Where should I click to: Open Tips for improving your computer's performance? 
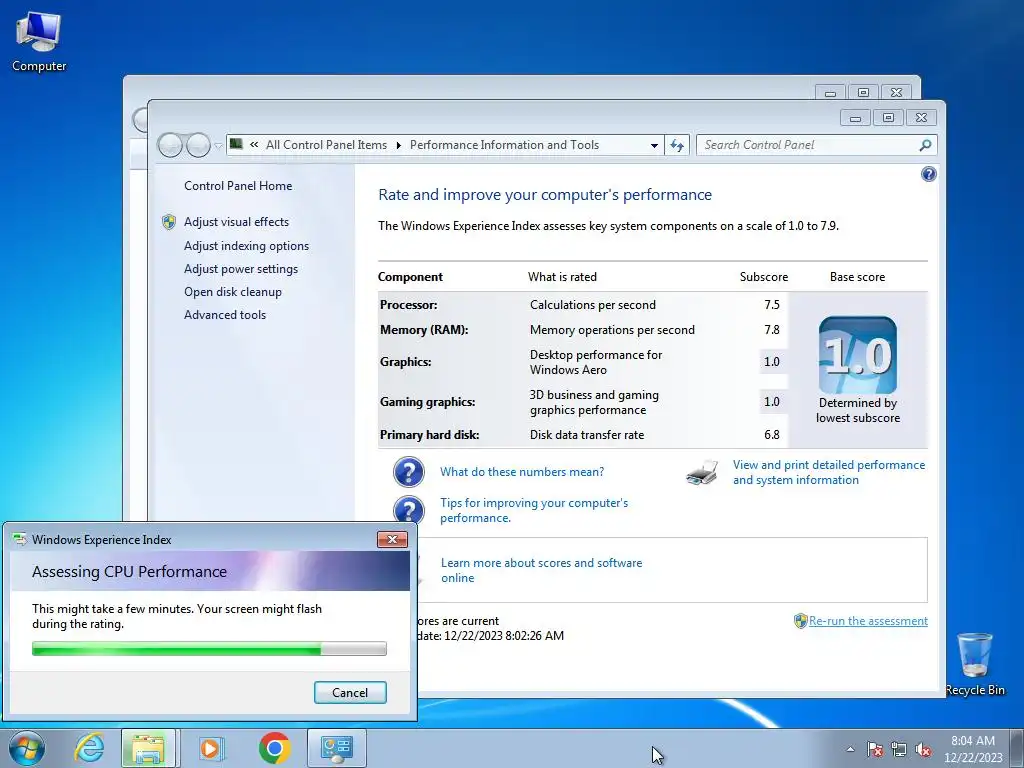534,510
